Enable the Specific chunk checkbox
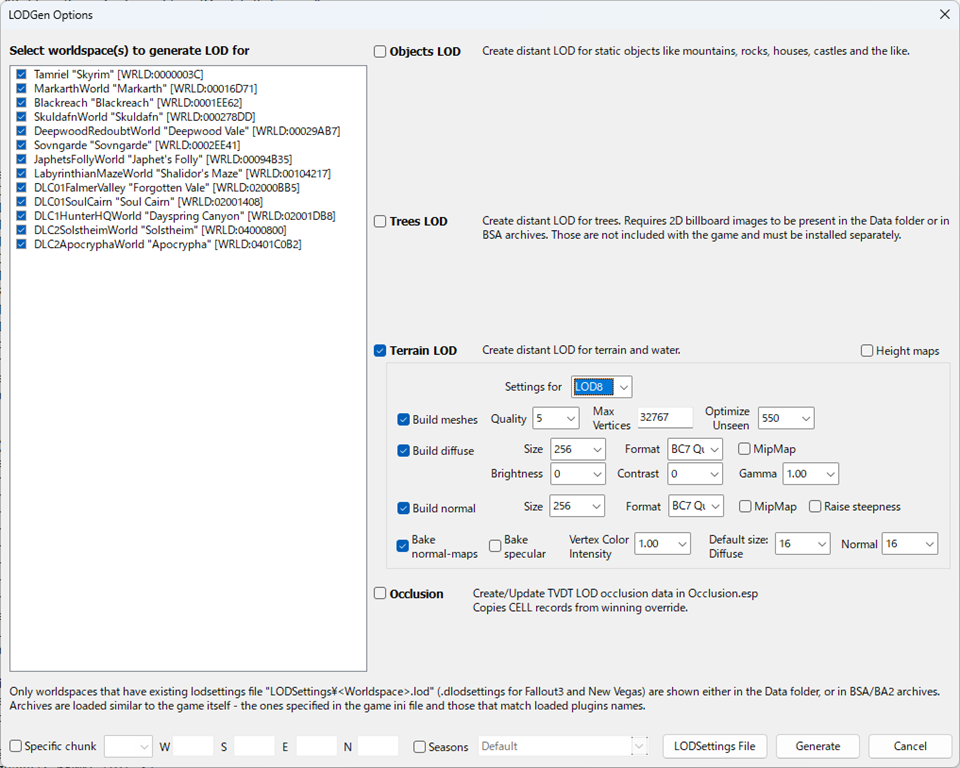The width and height of the screenshot is (960, 768). tap(16, 746)
